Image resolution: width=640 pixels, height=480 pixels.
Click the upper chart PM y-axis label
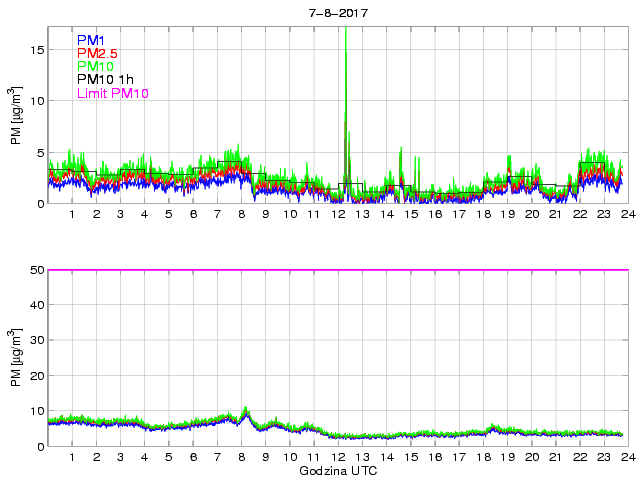(x=17, y=116)
